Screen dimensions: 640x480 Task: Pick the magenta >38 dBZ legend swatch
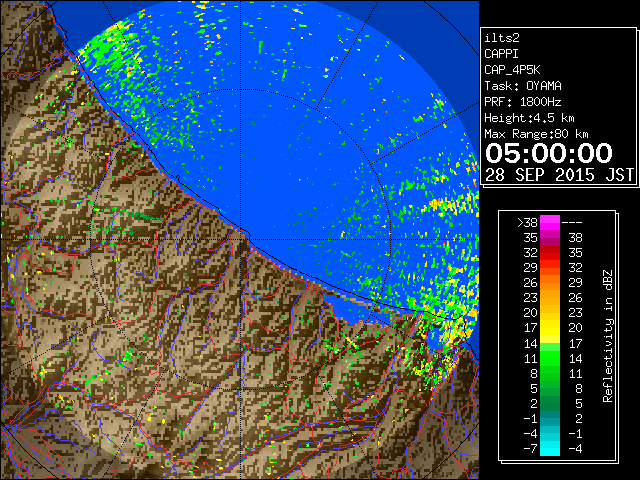click(x=550, y=222)
